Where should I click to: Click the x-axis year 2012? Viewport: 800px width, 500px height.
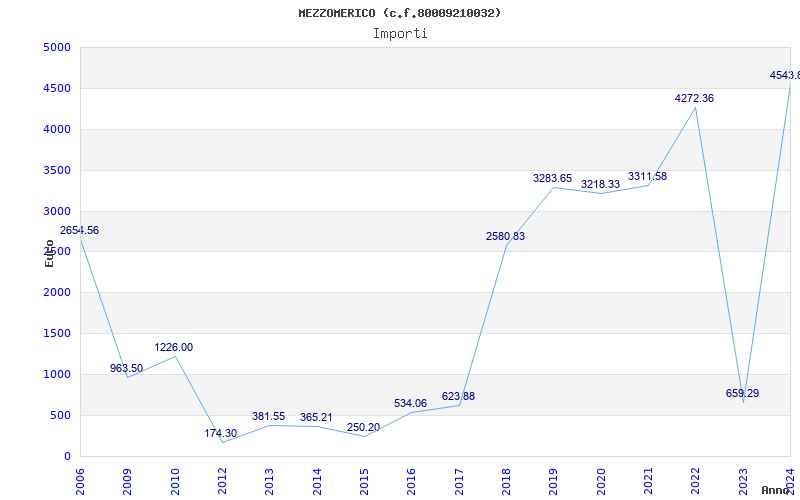(222, 482)
